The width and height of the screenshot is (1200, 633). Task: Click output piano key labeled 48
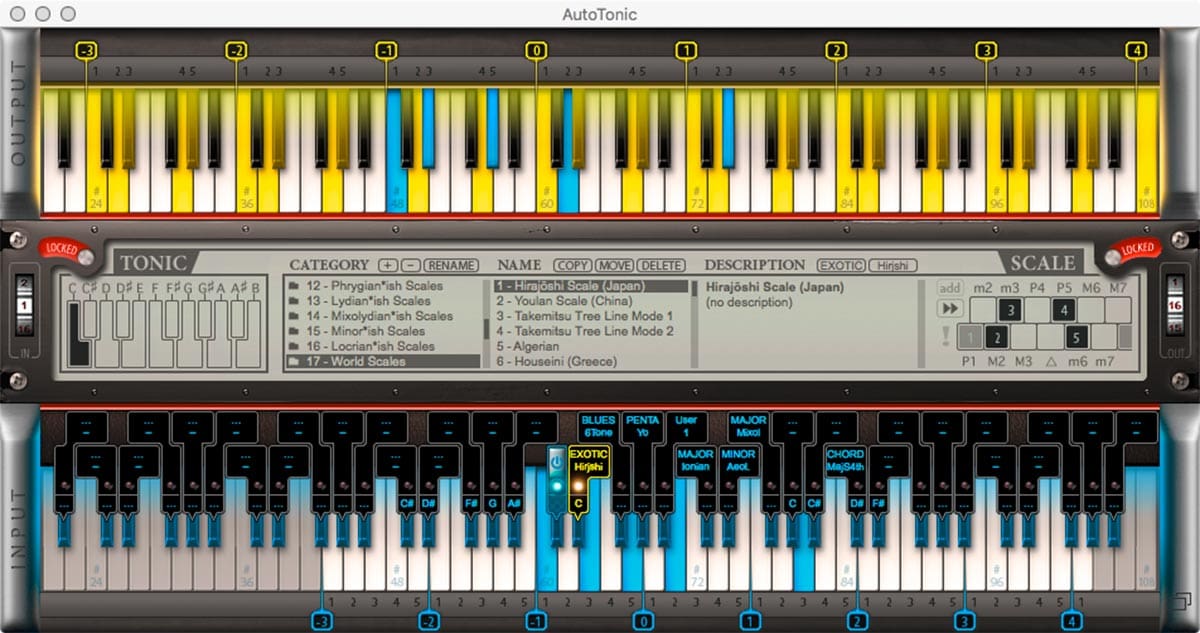tap(396, 150)
